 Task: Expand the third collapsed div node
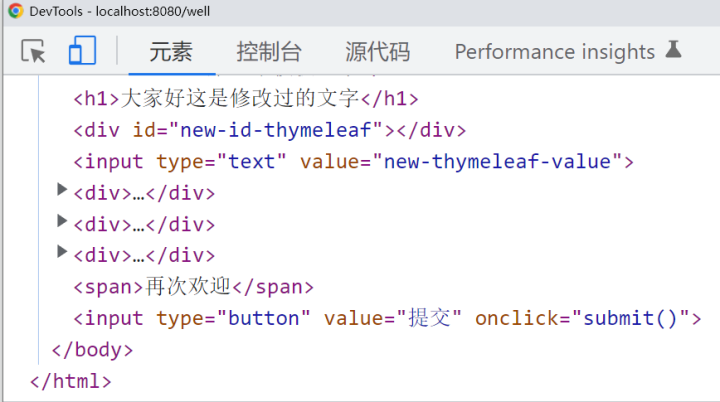[x=62, y=251]
